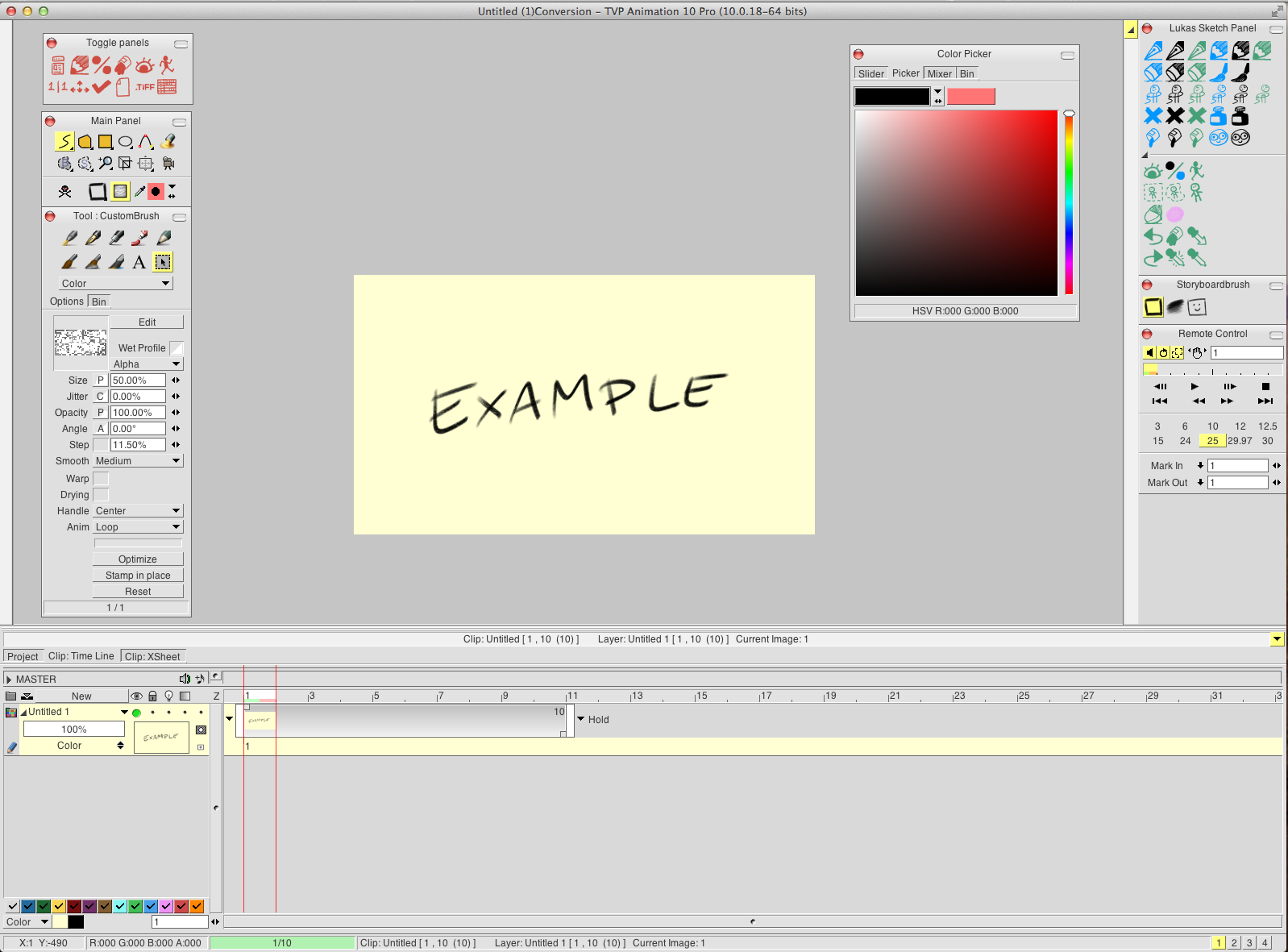This screenshot has width=1288, height=952.
Task: Select the ellipse shape tool
Action: tap(125, 142)
